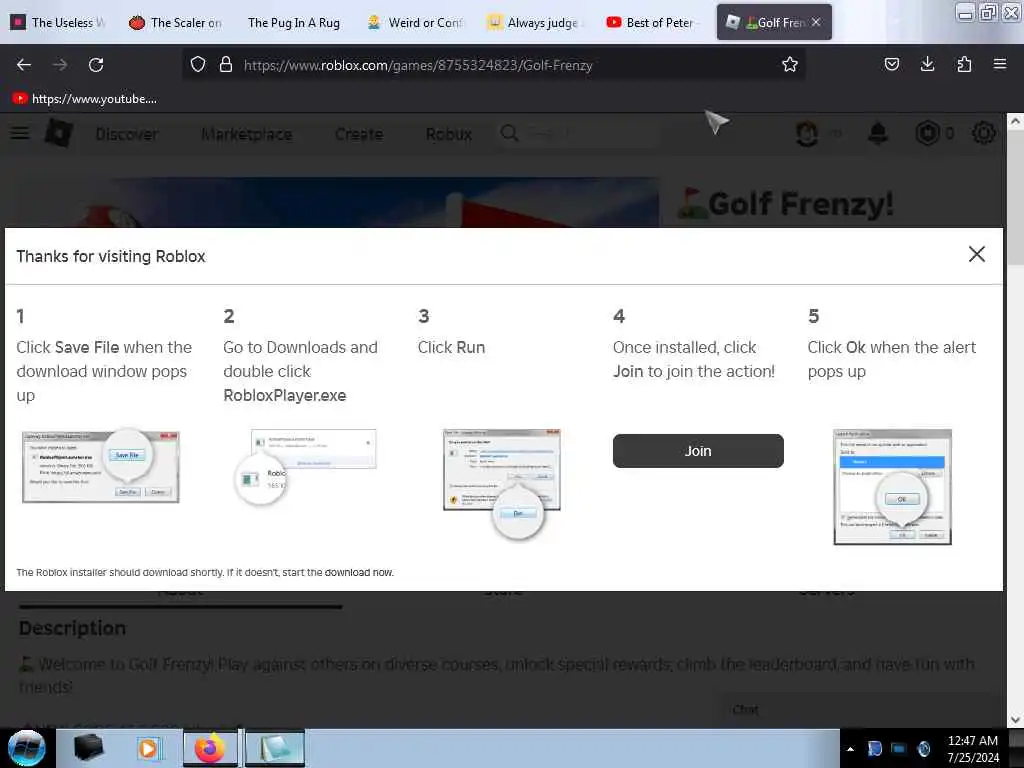Click the Ok alert step thumbnail
1024x768 pixels.
click(x=892, y=487)
